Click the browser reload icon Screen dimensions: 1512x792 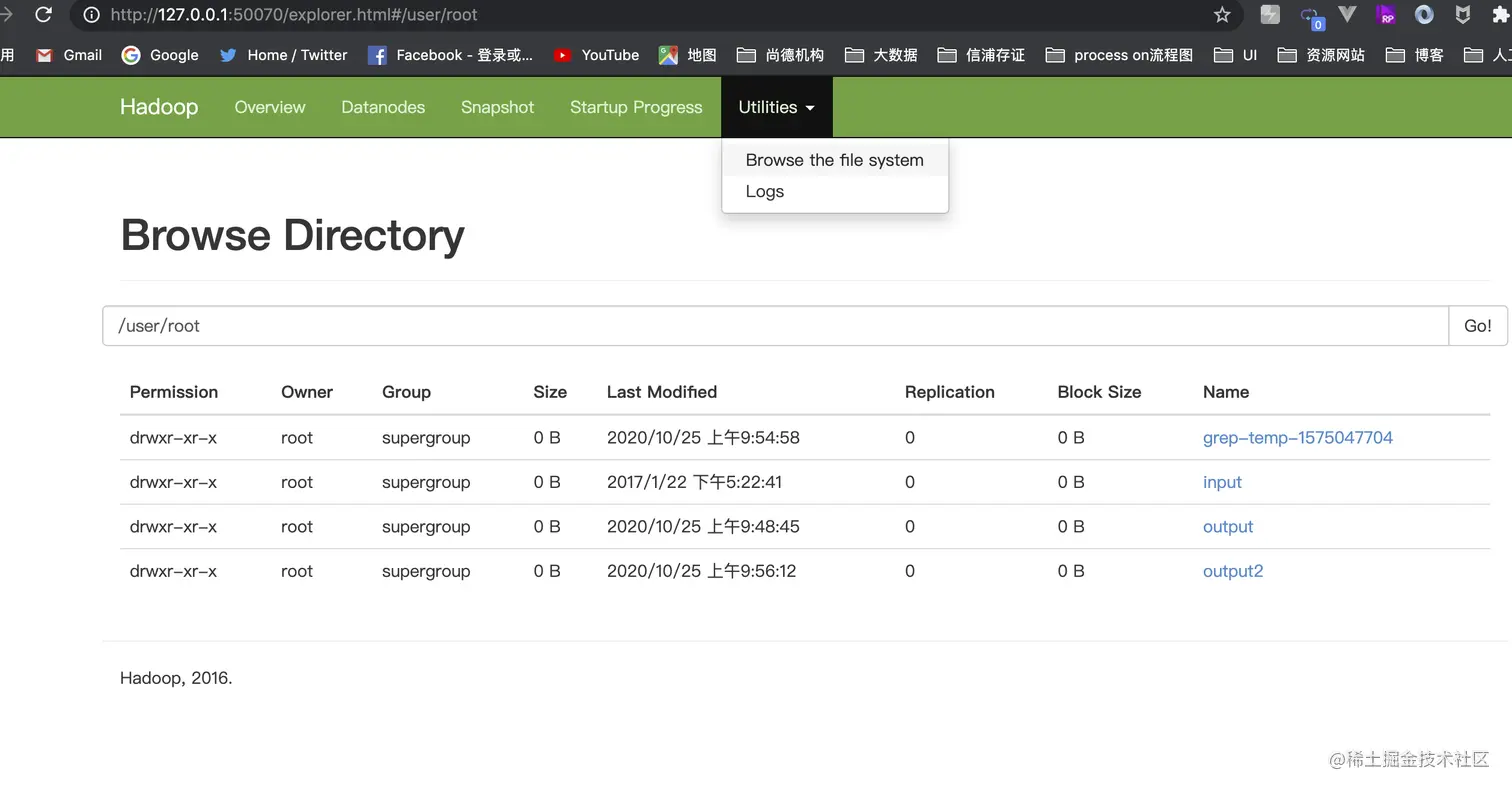[43, 14]
